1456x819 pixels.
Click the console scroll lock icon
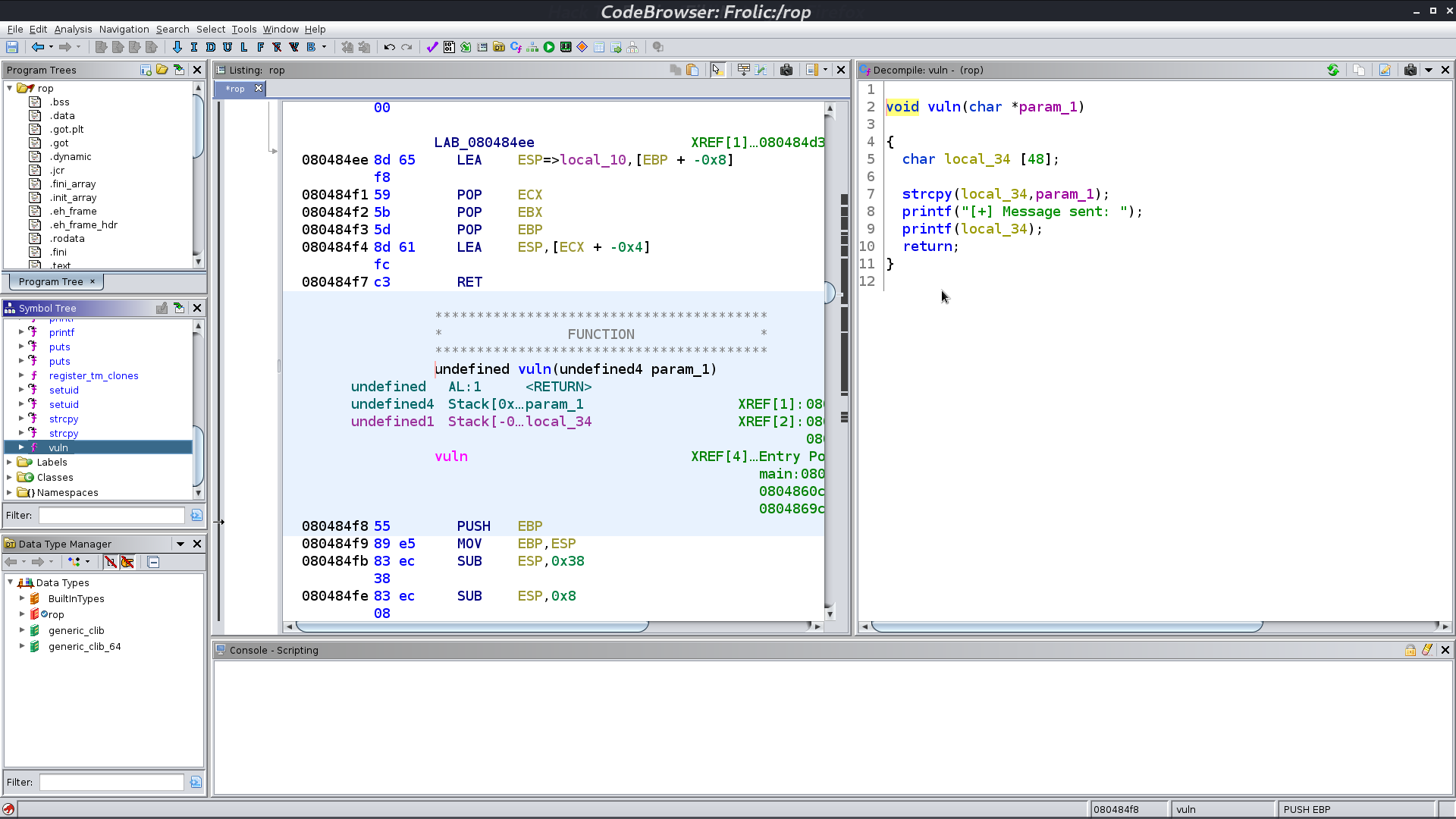[x=1410, y=650]
